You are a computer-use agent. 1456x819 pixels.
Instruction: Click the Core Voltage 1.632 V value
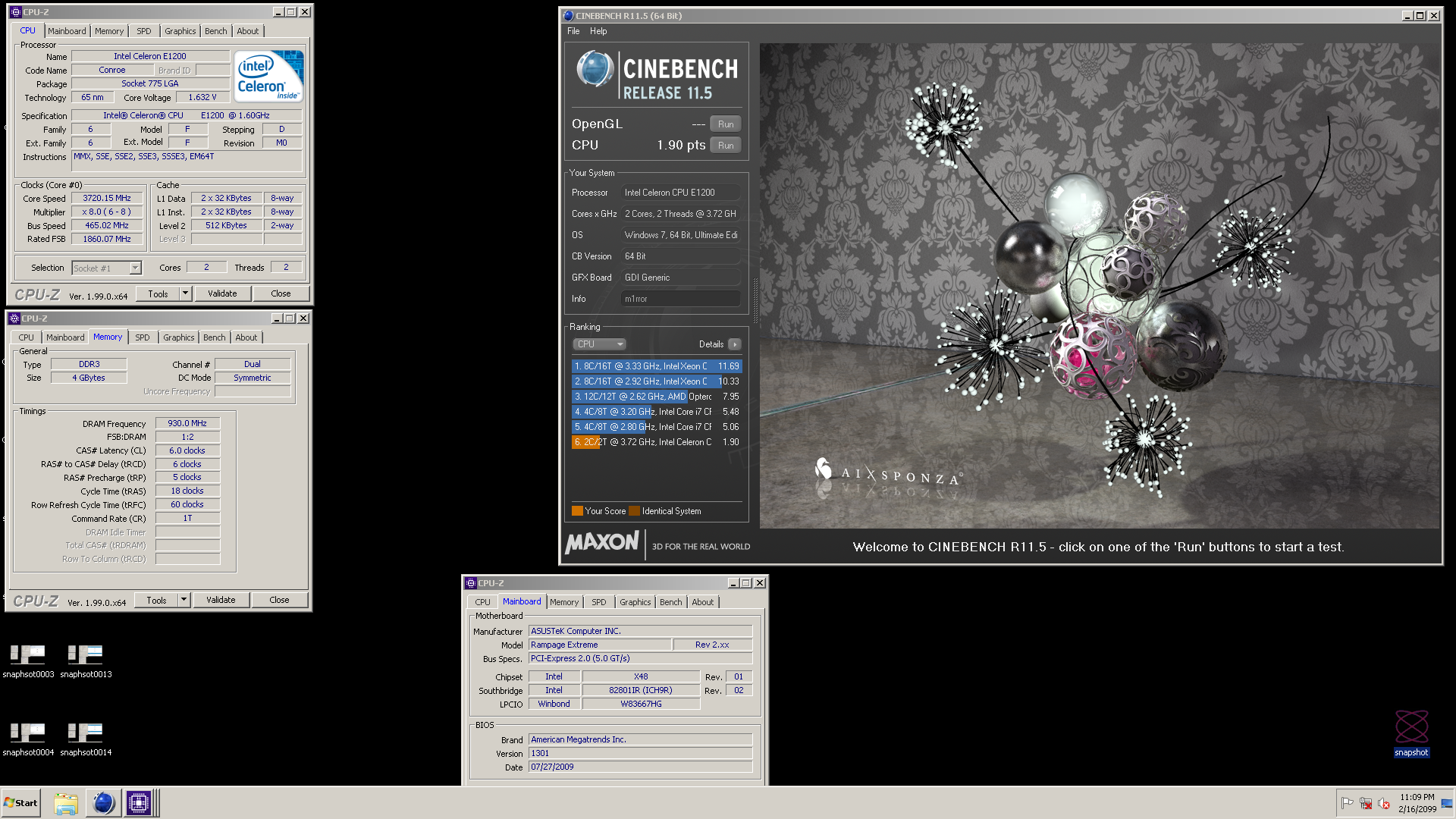[202, 98]
